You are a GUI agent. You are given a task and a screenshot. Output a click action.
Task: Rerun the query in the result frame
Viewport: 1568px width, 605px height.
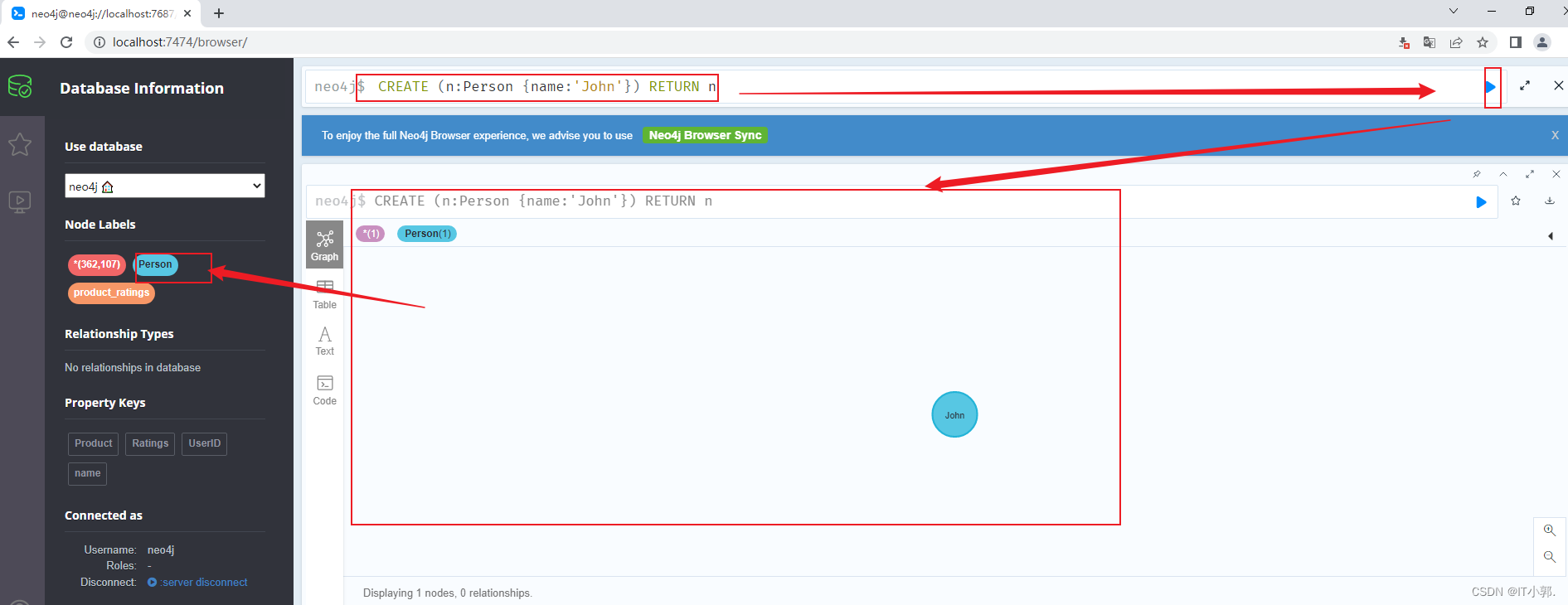(1481, 202)
